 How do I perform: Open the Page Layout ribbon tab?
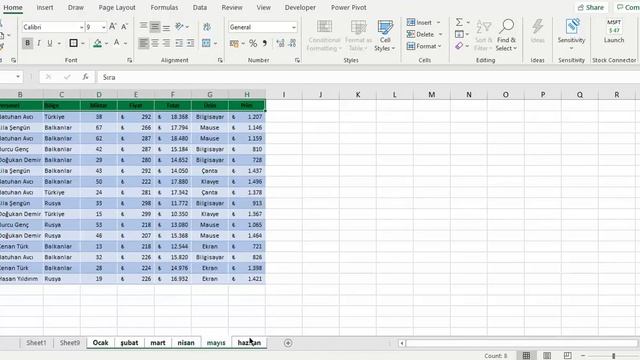tap(117, 7)
